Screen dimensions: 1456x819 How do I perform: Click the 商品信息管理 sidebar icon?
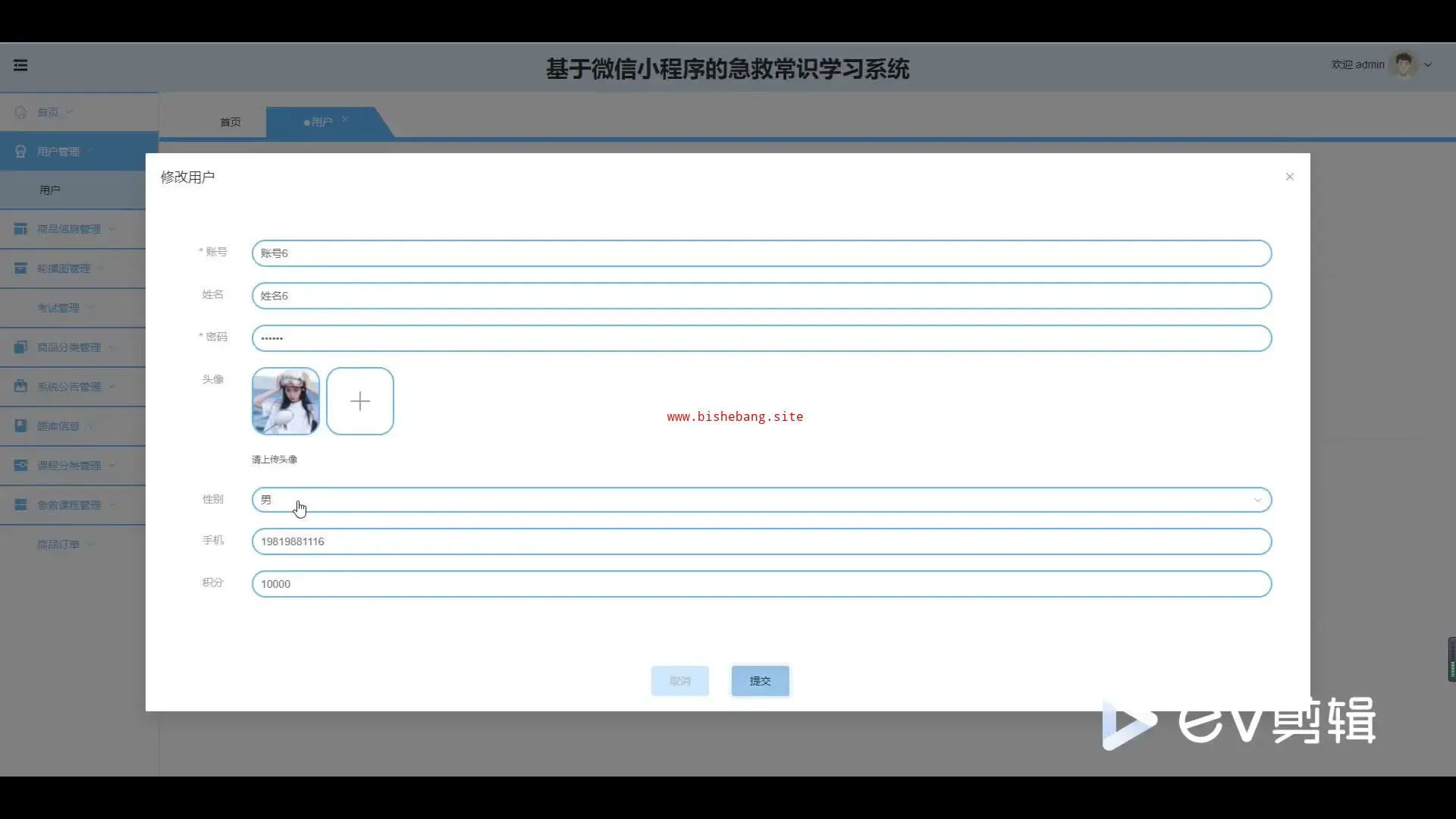pyautogui.click(x=21, y=229)
